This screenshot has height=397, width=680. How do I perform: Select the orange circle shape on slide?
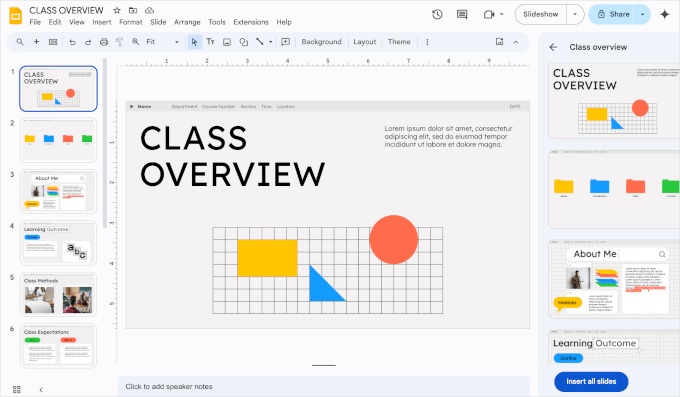click(x=394, y=240)
